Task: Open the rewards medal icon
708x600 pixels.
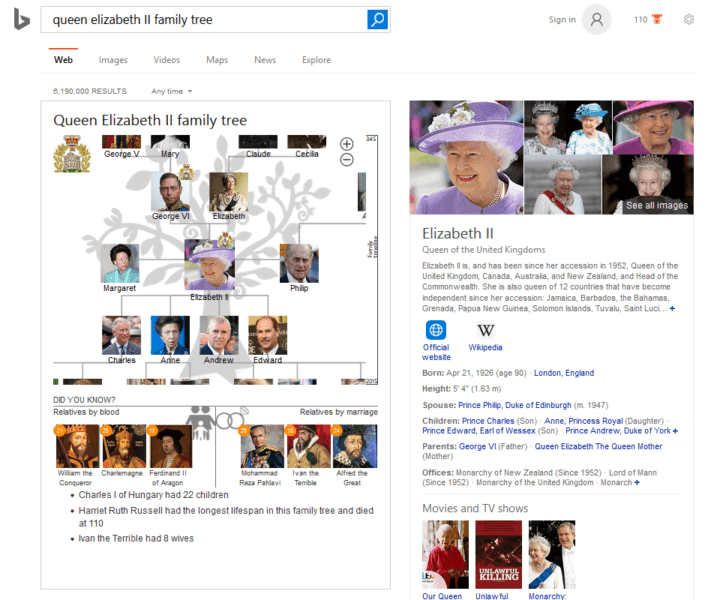Action: click(657, 19)
